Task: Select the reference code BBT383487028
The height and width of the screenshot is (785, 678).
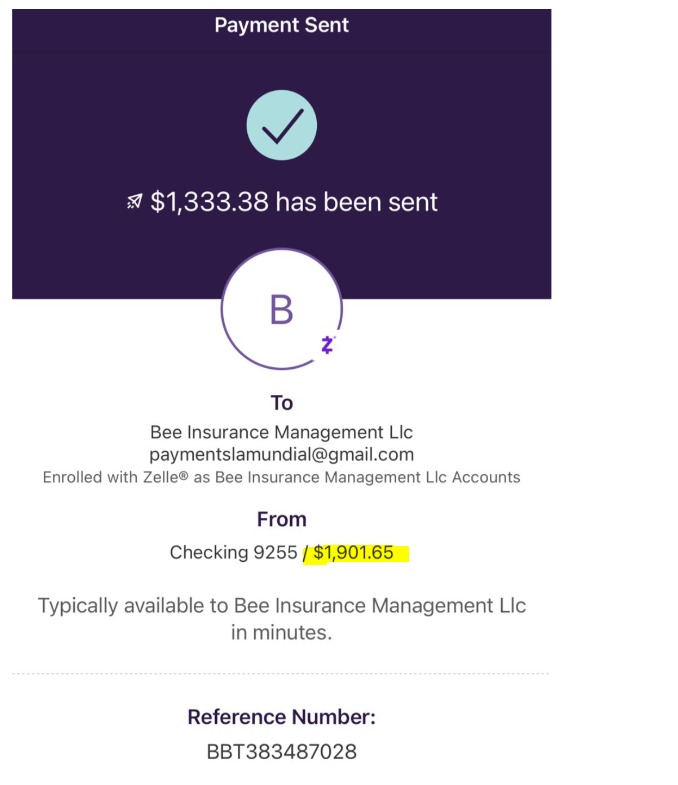Action: [x=281, y=751]
